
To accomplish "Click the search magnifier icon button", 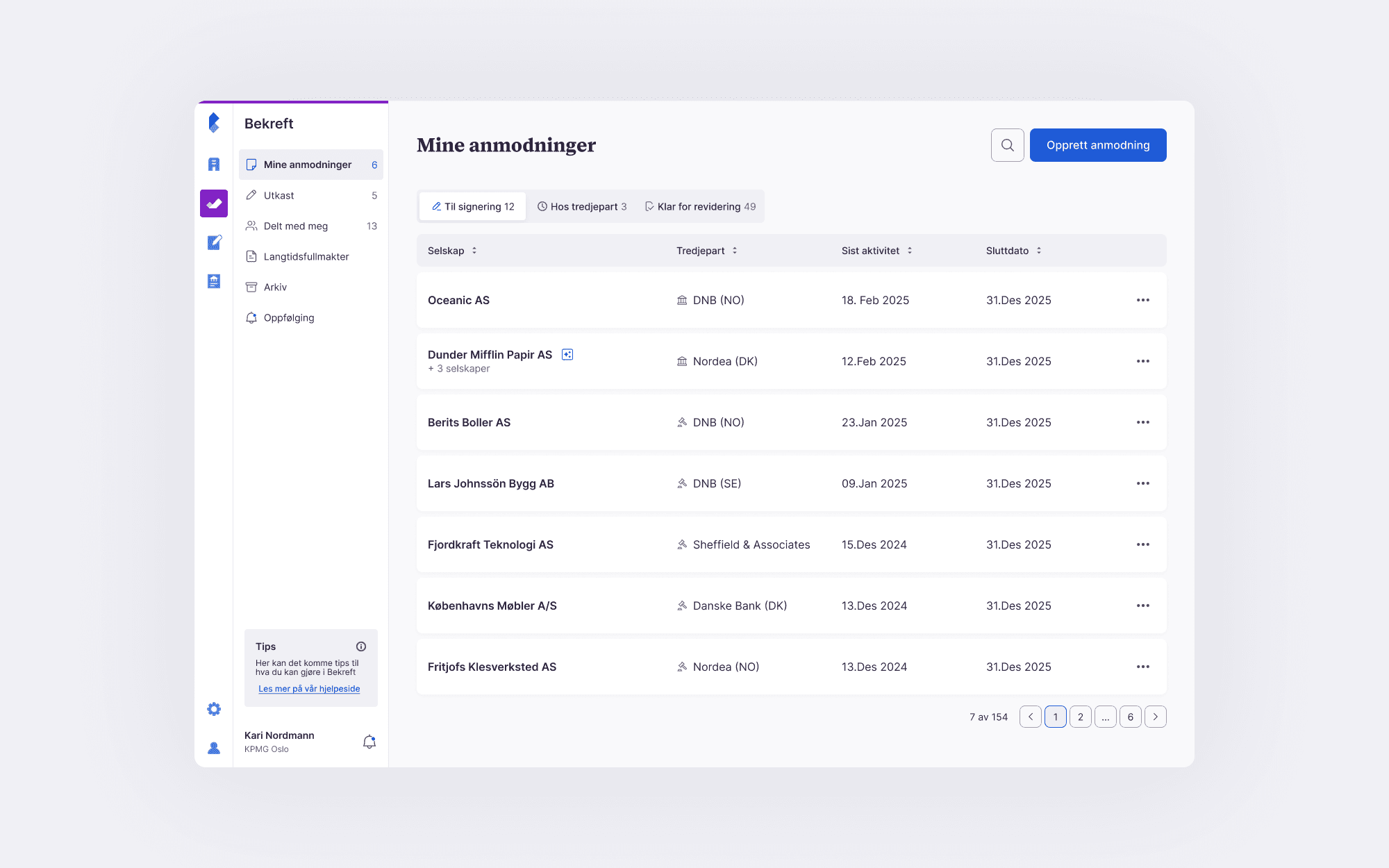I will pyautogui.click(x=1007, y=145).
